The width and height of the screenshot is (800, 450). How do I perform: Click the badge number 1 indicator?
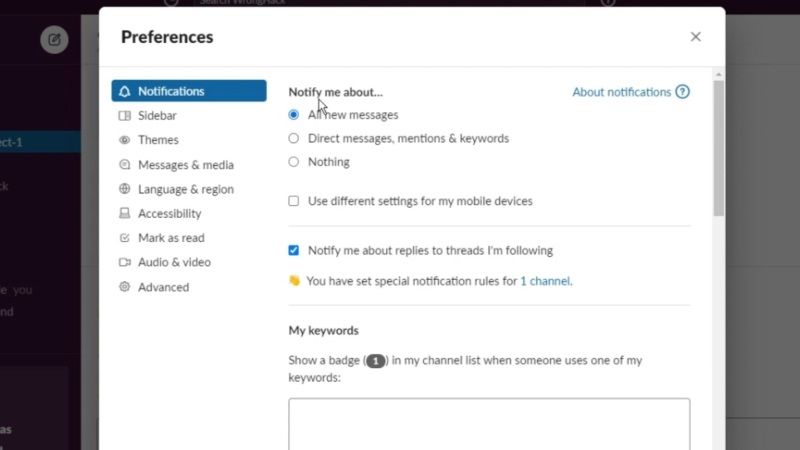coord(376,361)
